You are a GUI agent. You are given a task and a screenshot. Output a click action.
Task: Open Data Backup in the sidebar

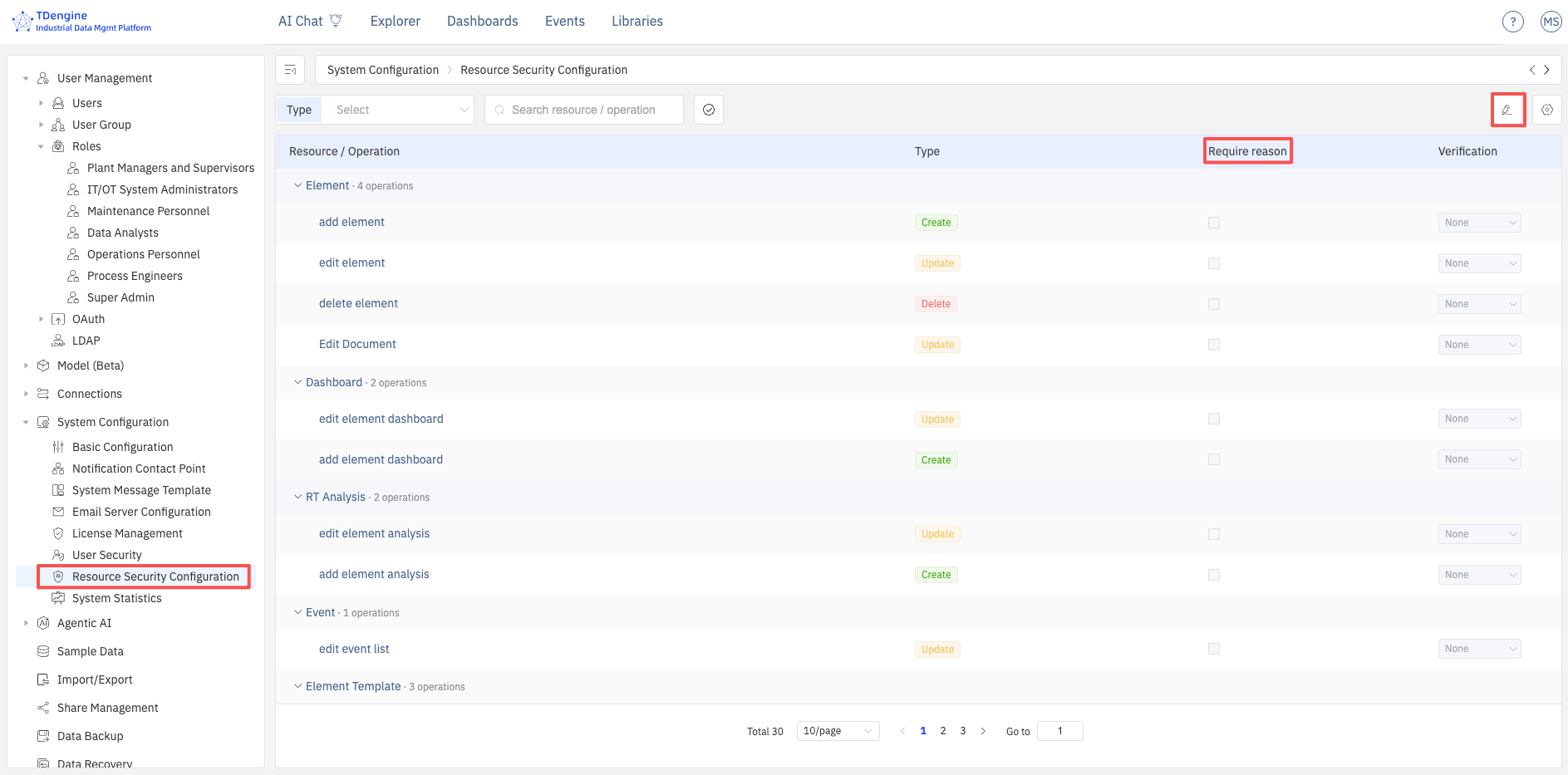point(90,736)
